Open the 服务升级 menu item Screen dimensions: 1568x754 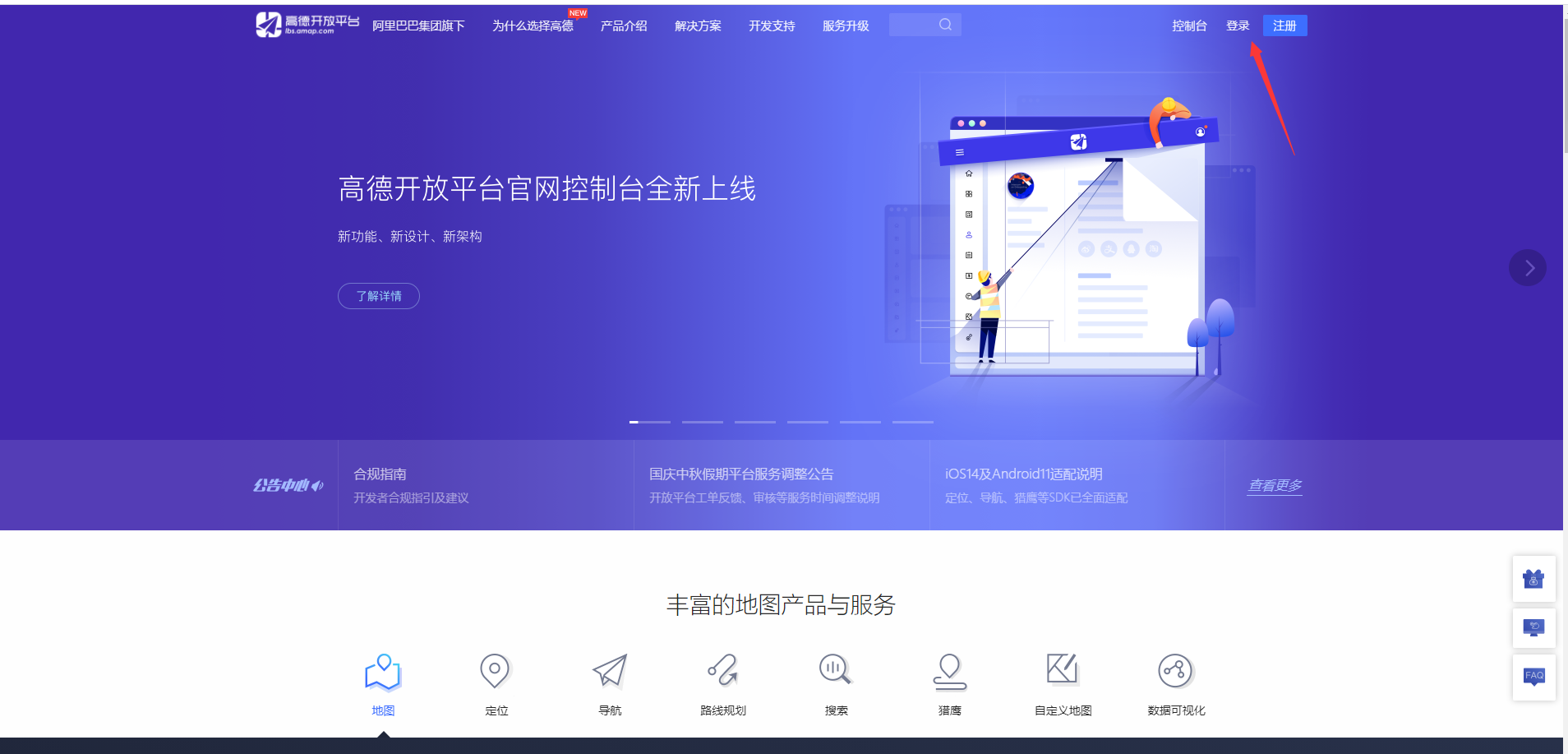tap(845, 25)
